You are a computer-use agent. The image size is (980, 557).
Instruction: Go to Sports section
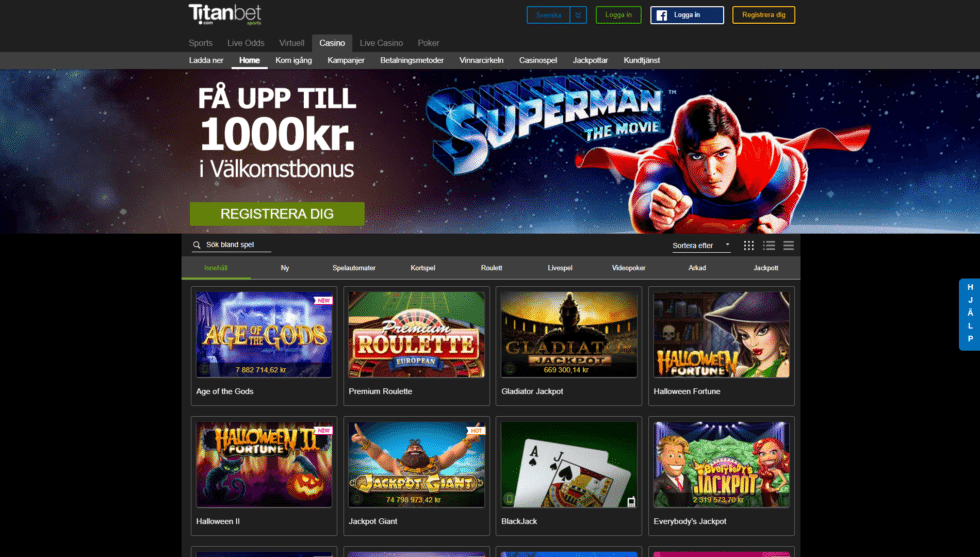coord(201,43)
